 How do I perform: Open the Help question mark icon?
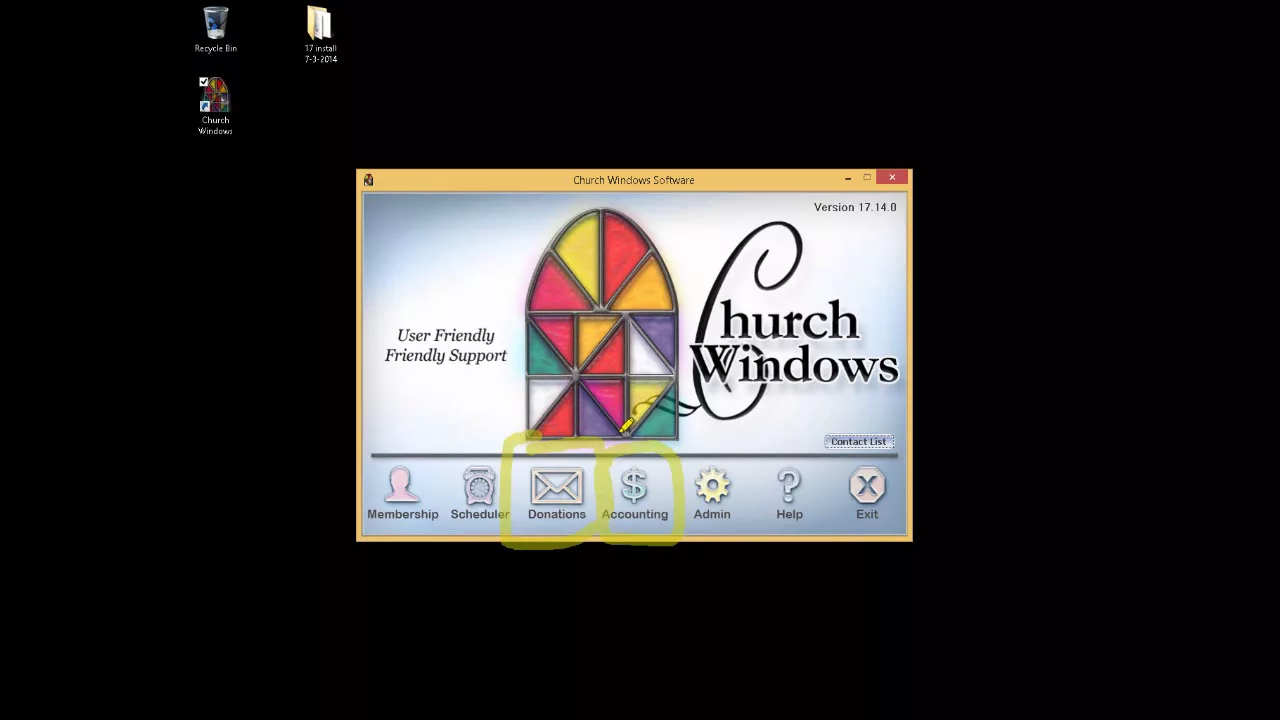coord(789,486)
